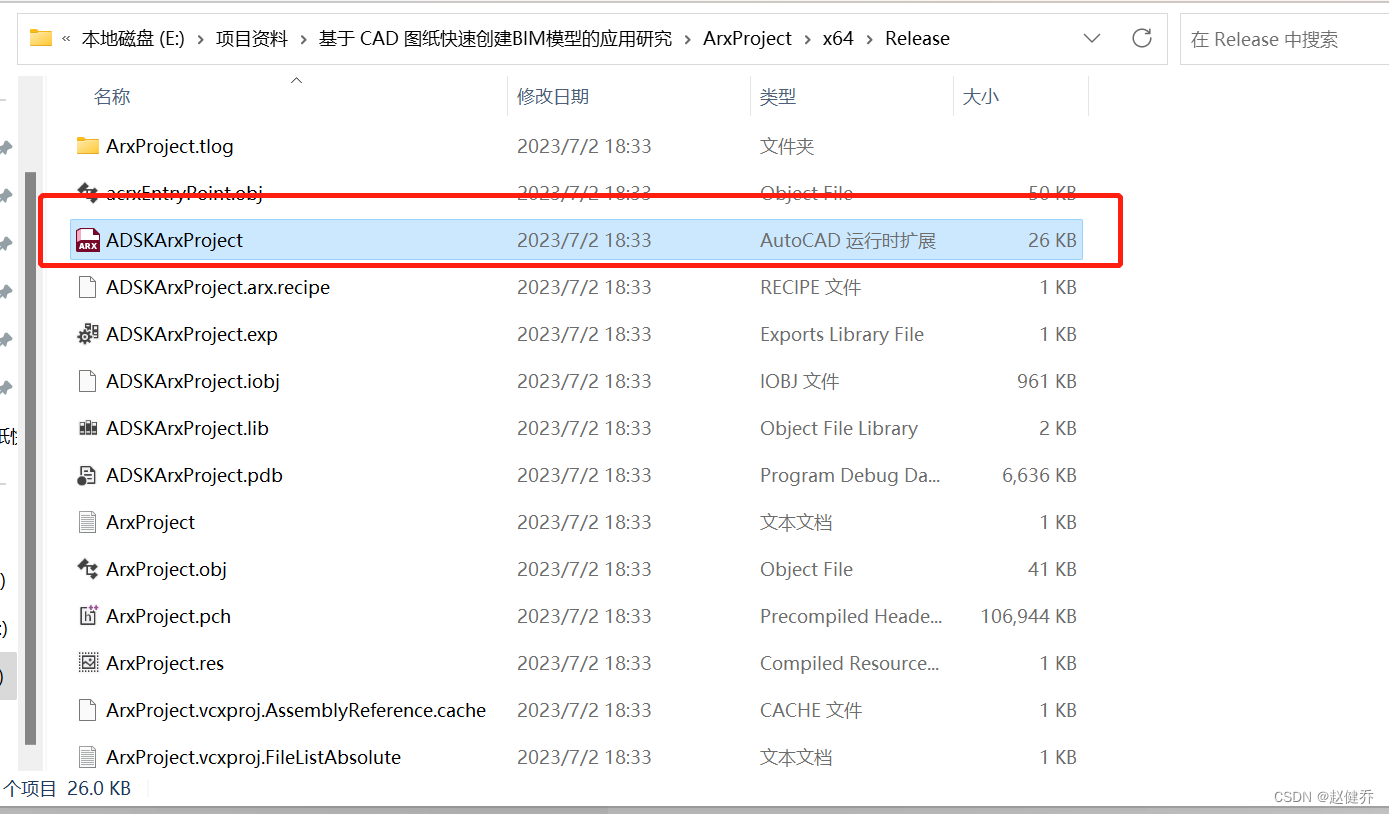Select the ADSKArxProject runtime extension file name
This screenshot has height=814, width=1389.
pyautogui.click(x=174, y=240)
